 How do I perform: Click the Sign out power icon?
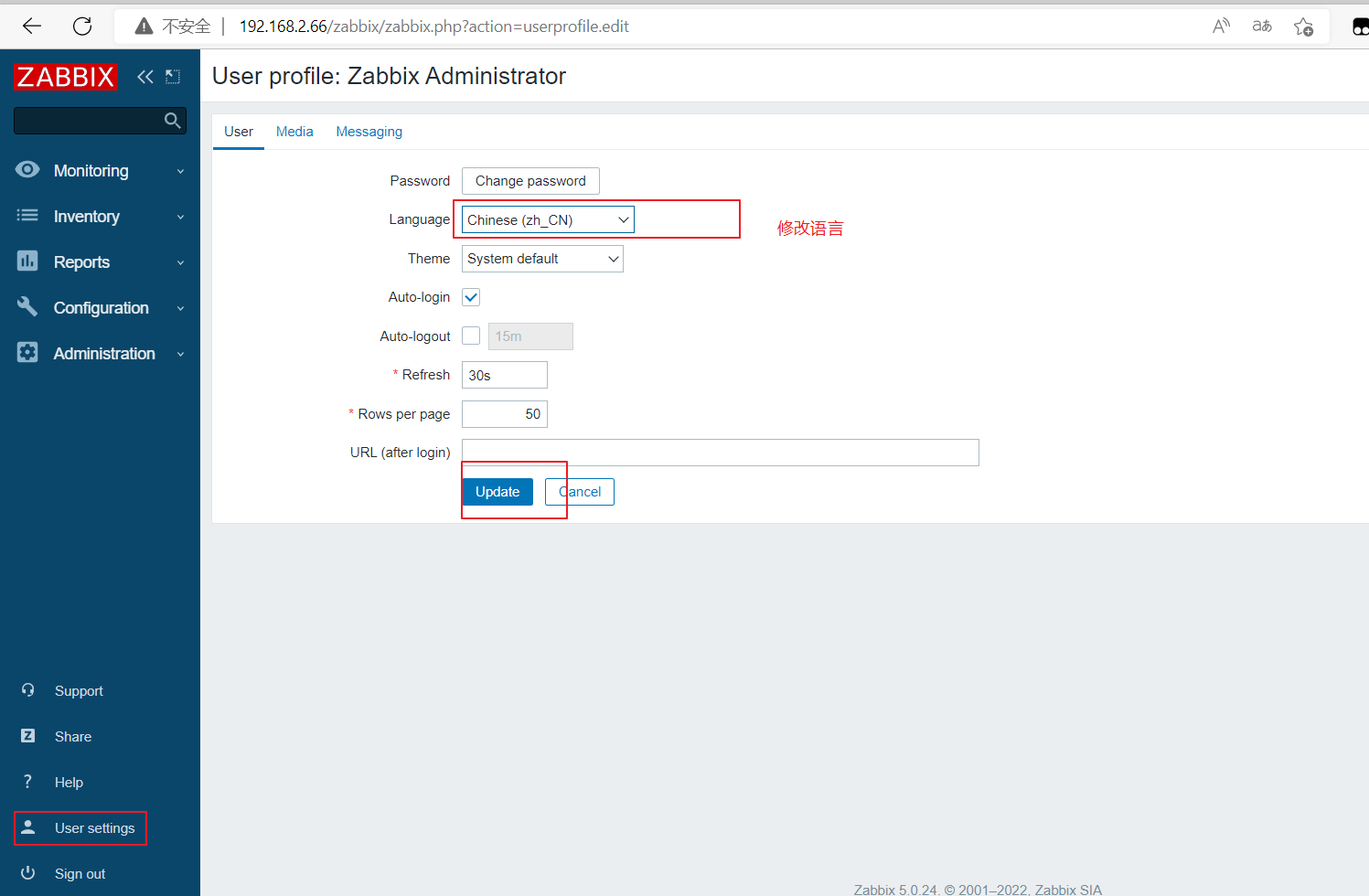pyautogui.click(x=28, y=873)
